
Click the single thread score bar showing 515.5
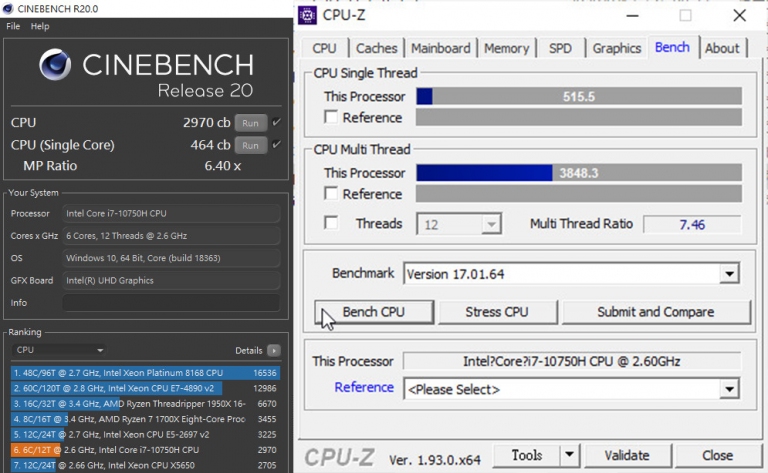(x=578, y=96)
